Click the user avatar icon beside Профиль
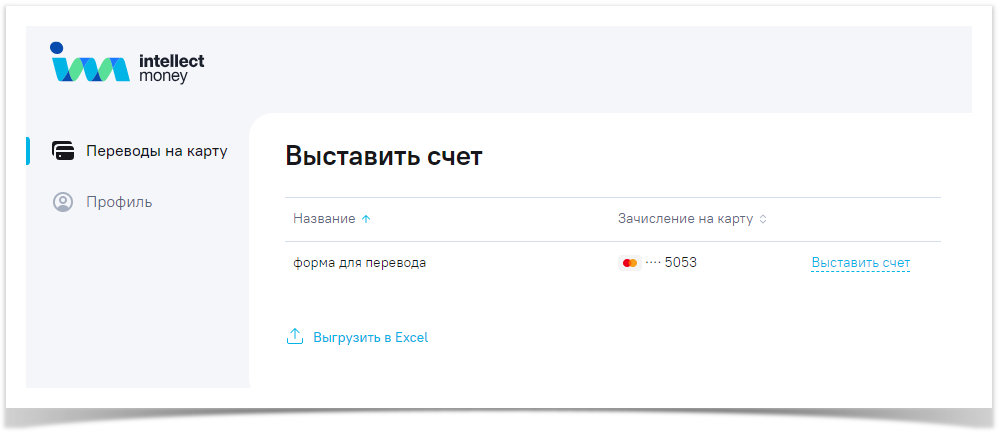The width and height of the screenshot is (1006, 437). (x=63, y=202)
